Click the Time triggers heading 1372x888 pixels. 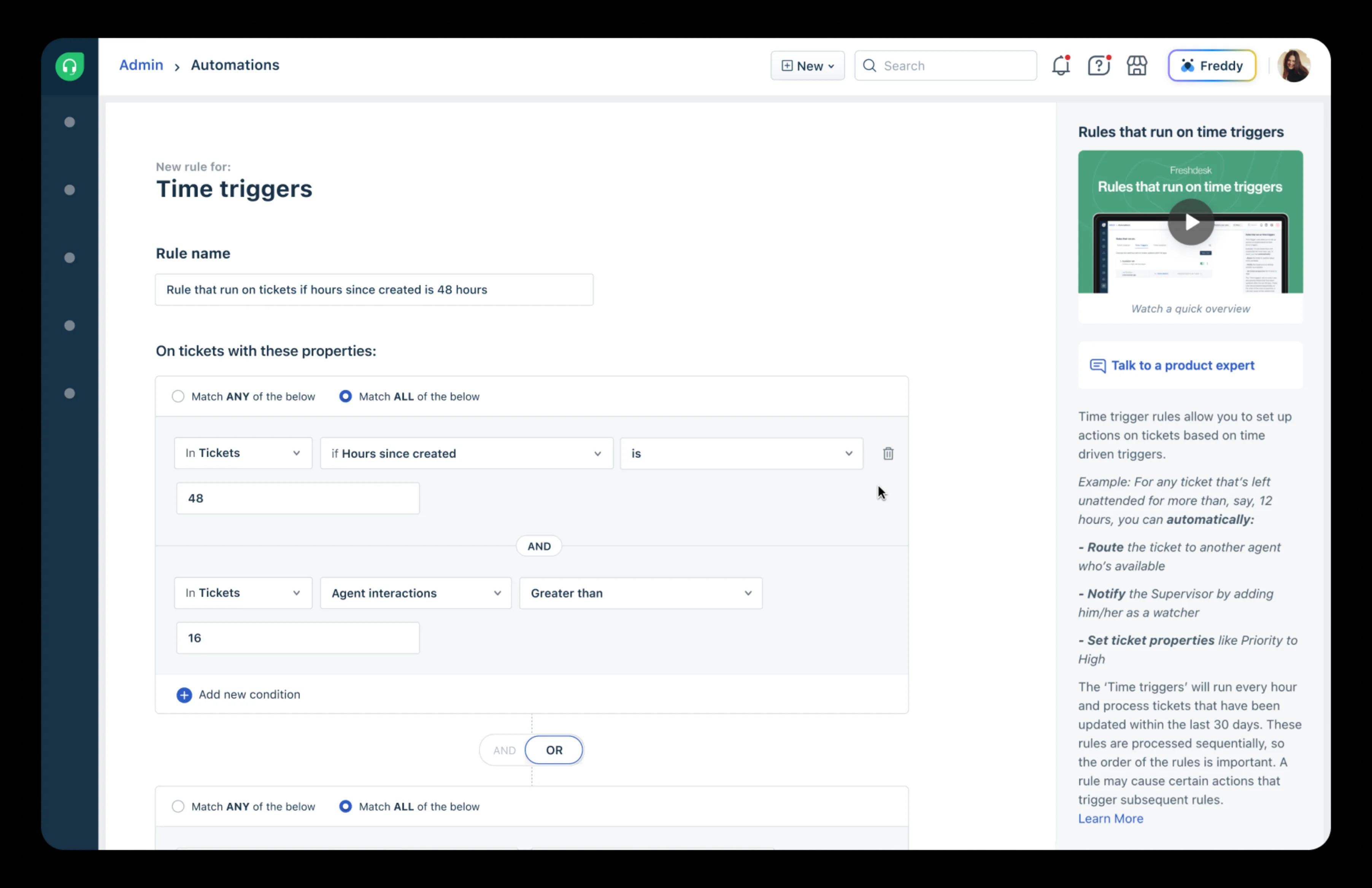point(234,189)
